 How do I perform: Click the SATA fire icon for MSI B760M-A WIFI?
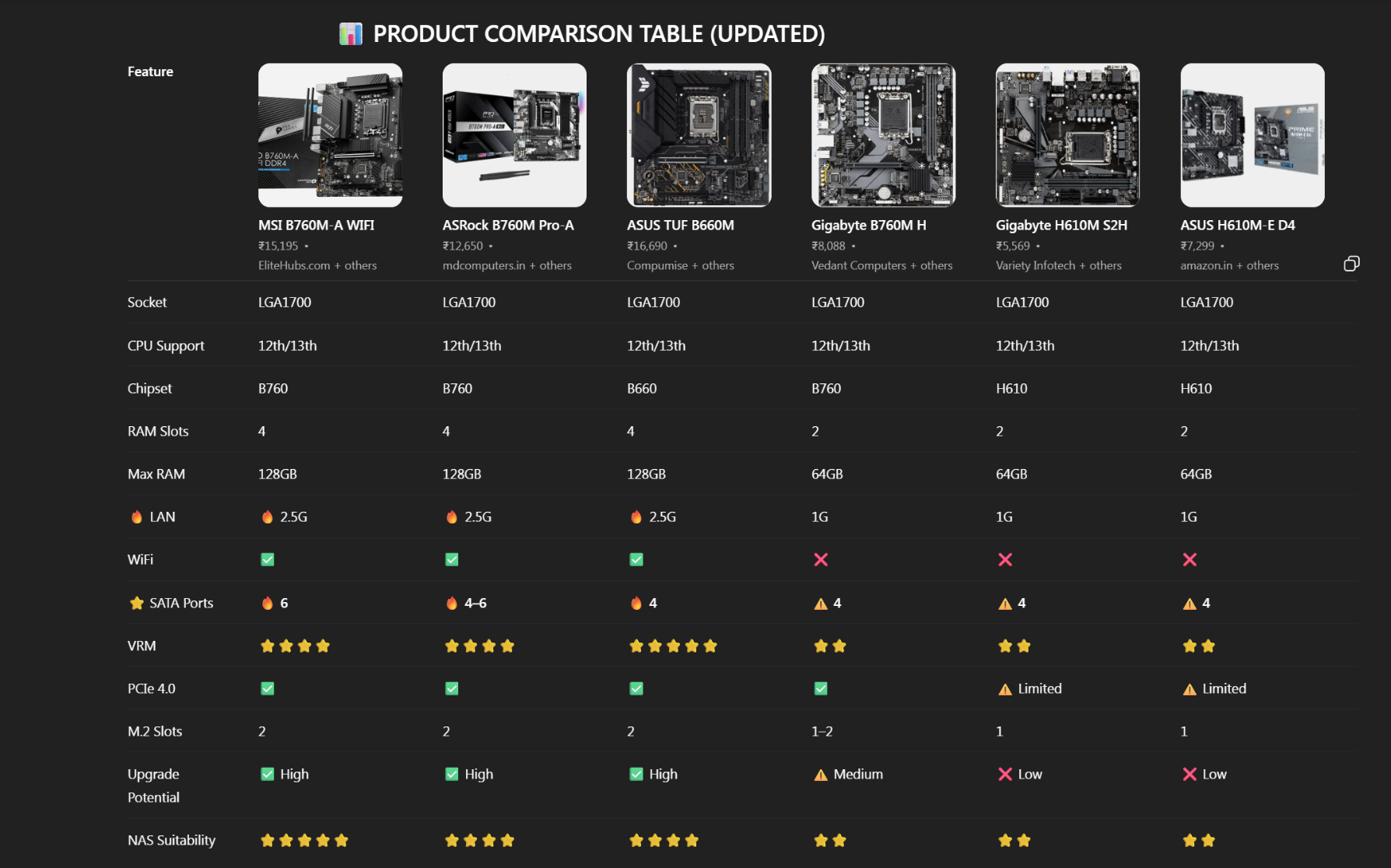point(268,603)
